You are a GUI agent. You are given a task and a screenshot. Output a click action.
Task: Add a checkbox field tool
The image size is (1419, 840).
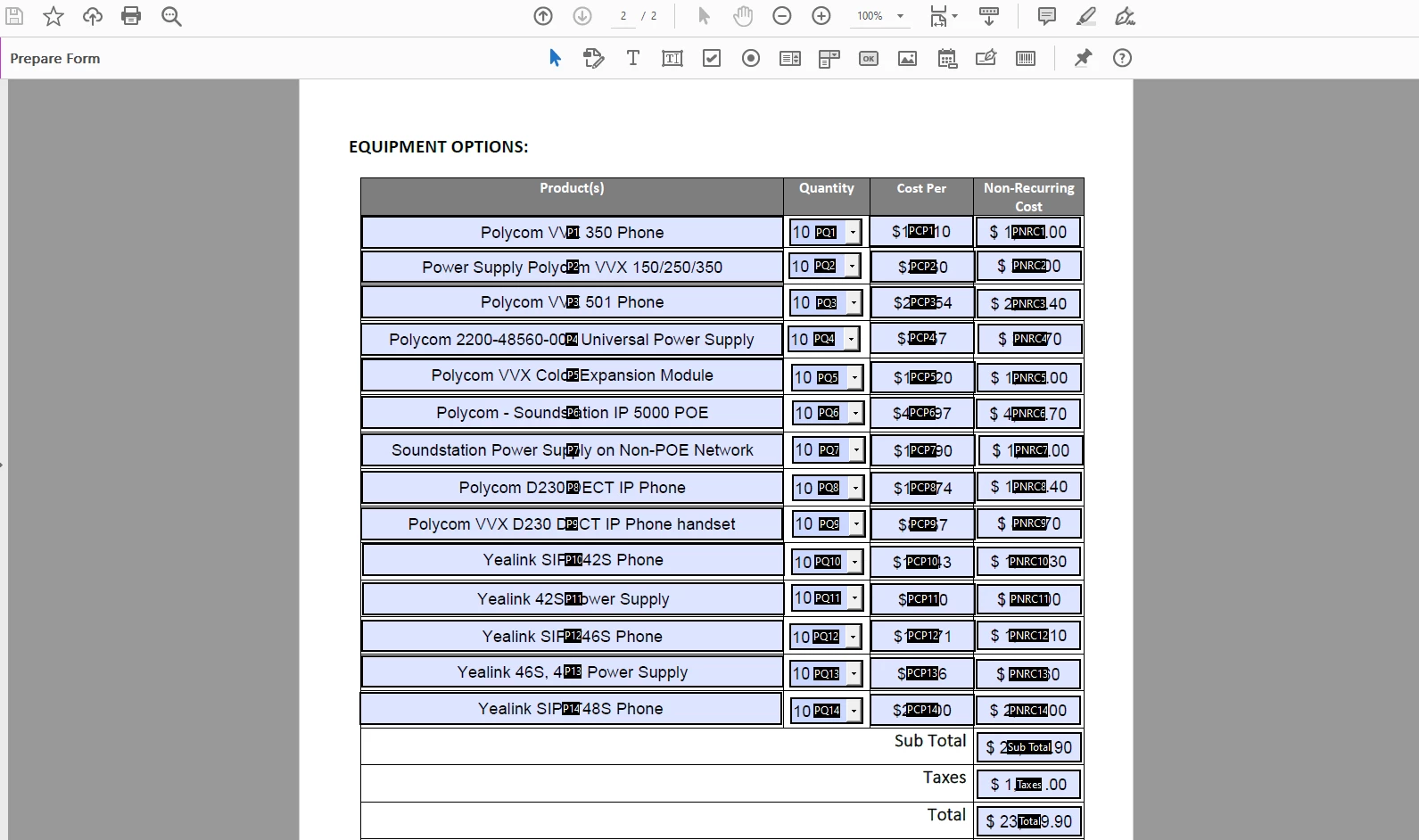coord(712,58)
